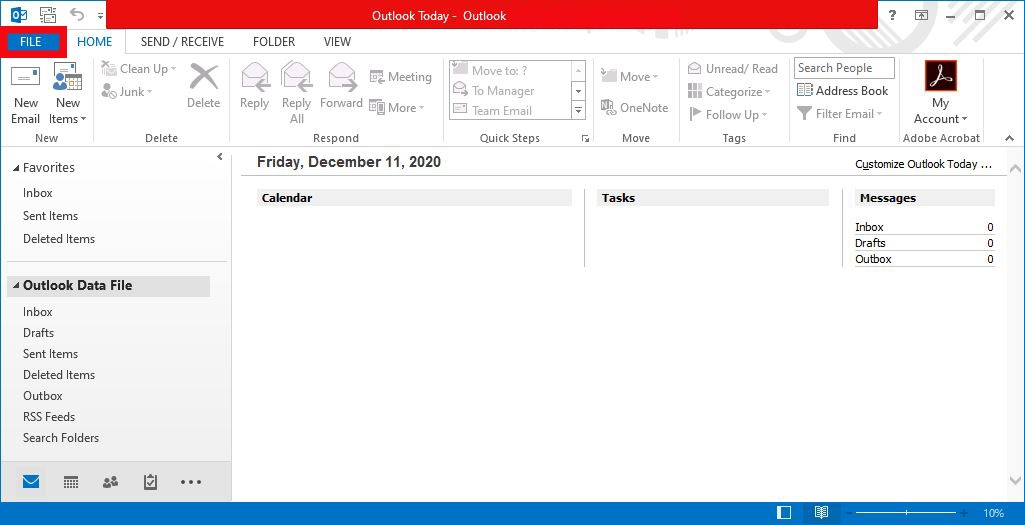Image resolution: width=1025 pixels, height=525 pixels.
Task: Switch to Calendar navigation icon
Action: point(71,483)
